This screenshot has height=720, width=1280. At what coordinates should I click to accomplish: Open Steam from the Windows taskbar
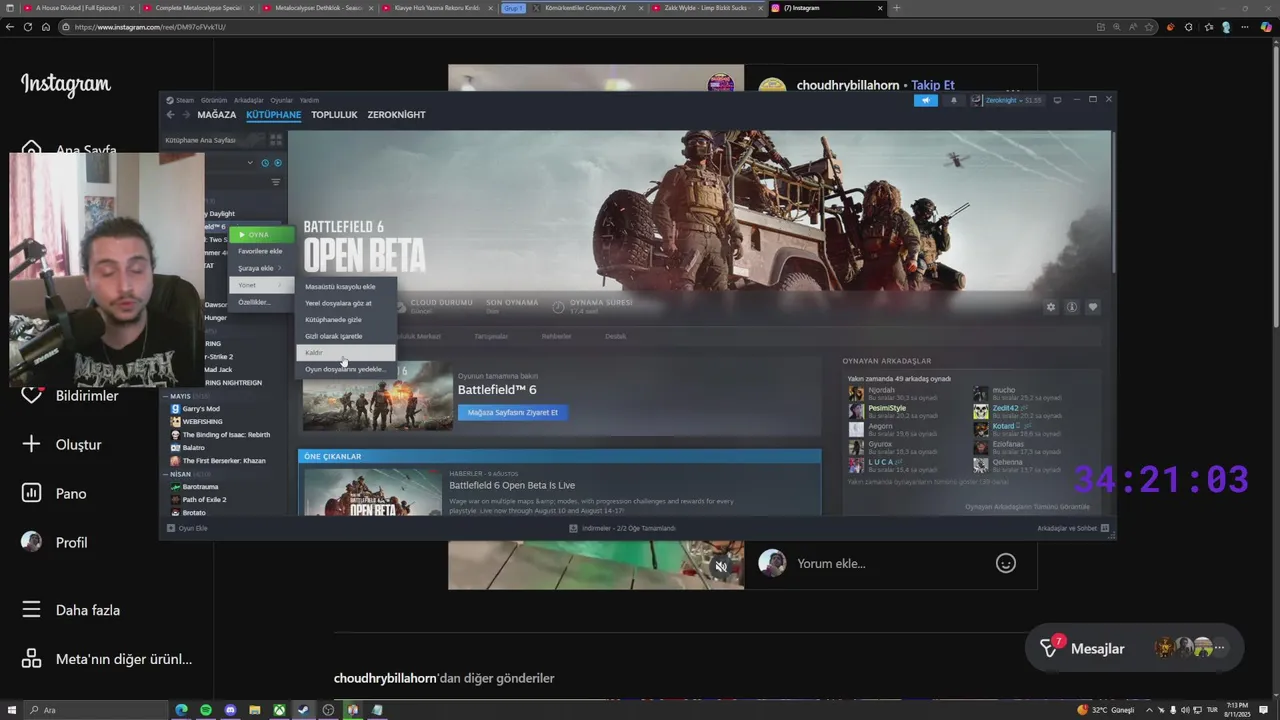click(304, 710)
